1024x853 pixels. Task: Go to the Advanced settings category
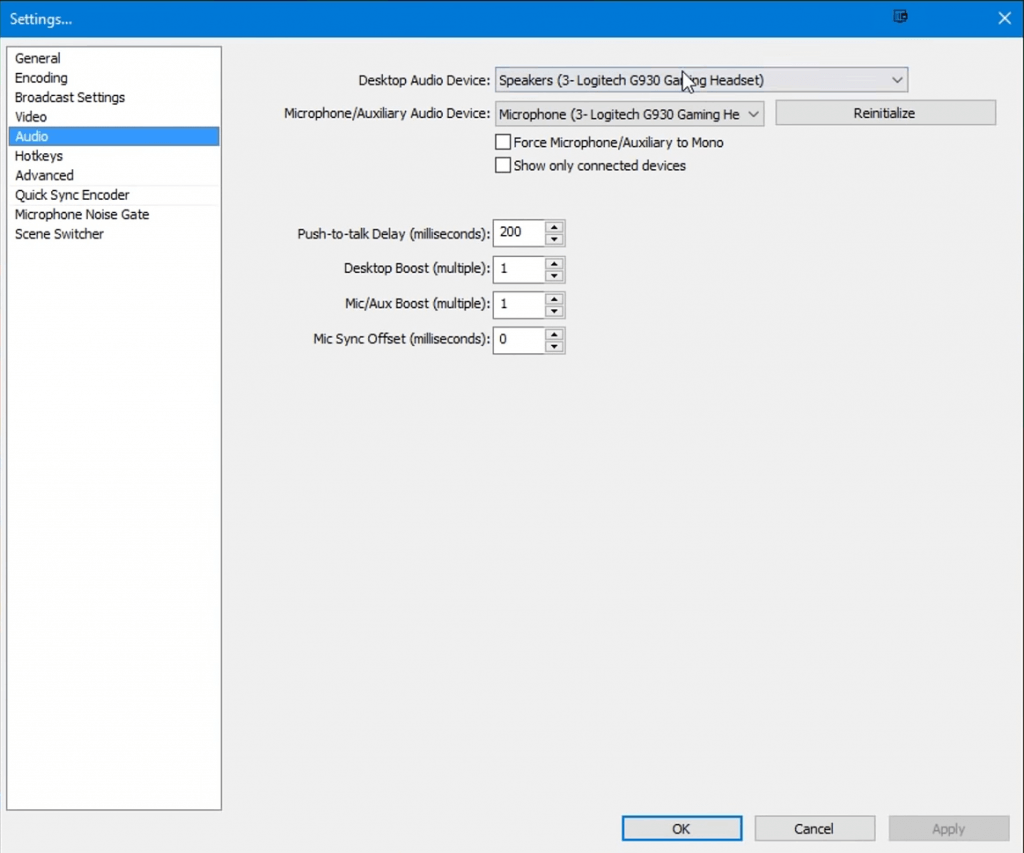114,176
